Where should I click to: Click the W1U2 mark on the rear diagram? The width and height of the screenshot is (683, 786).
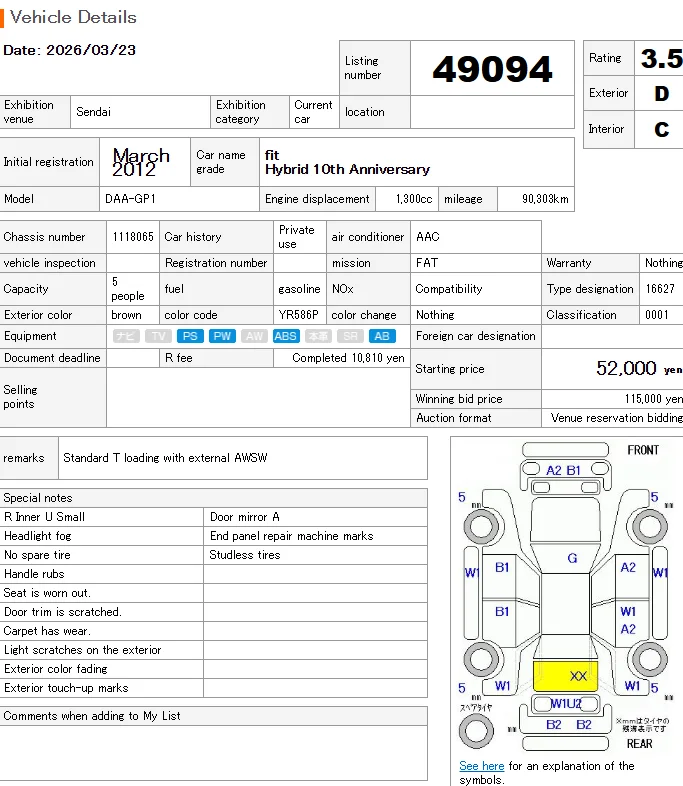pyautogui.click(x=566, y=703)
